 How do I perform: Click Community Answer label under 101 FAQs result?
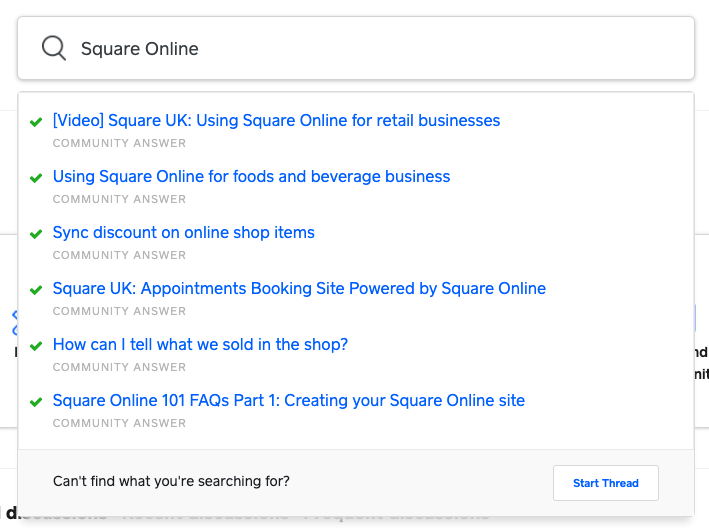coord(119,423)
